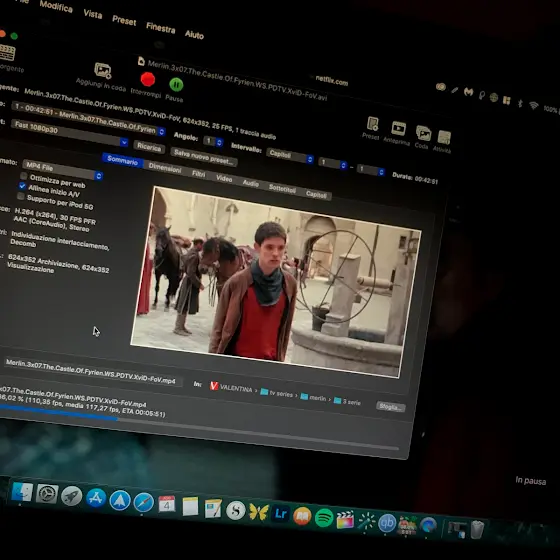Viewport: 560px width, 560px height.
Task: Click the 'Durata: 00:42:51' text
Action: click(x=415, y=178)
